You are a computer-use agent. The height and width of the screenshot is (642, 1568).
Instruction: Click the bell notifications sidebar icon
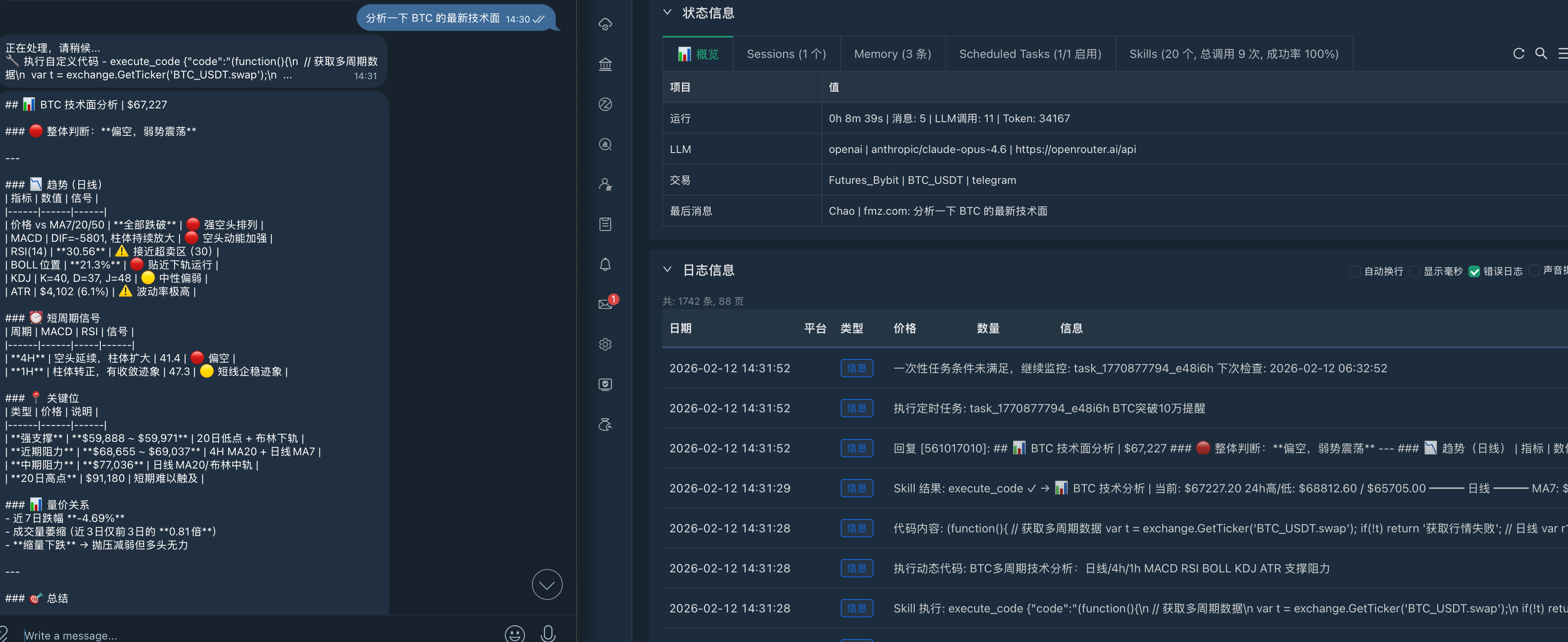coord(604,264)
